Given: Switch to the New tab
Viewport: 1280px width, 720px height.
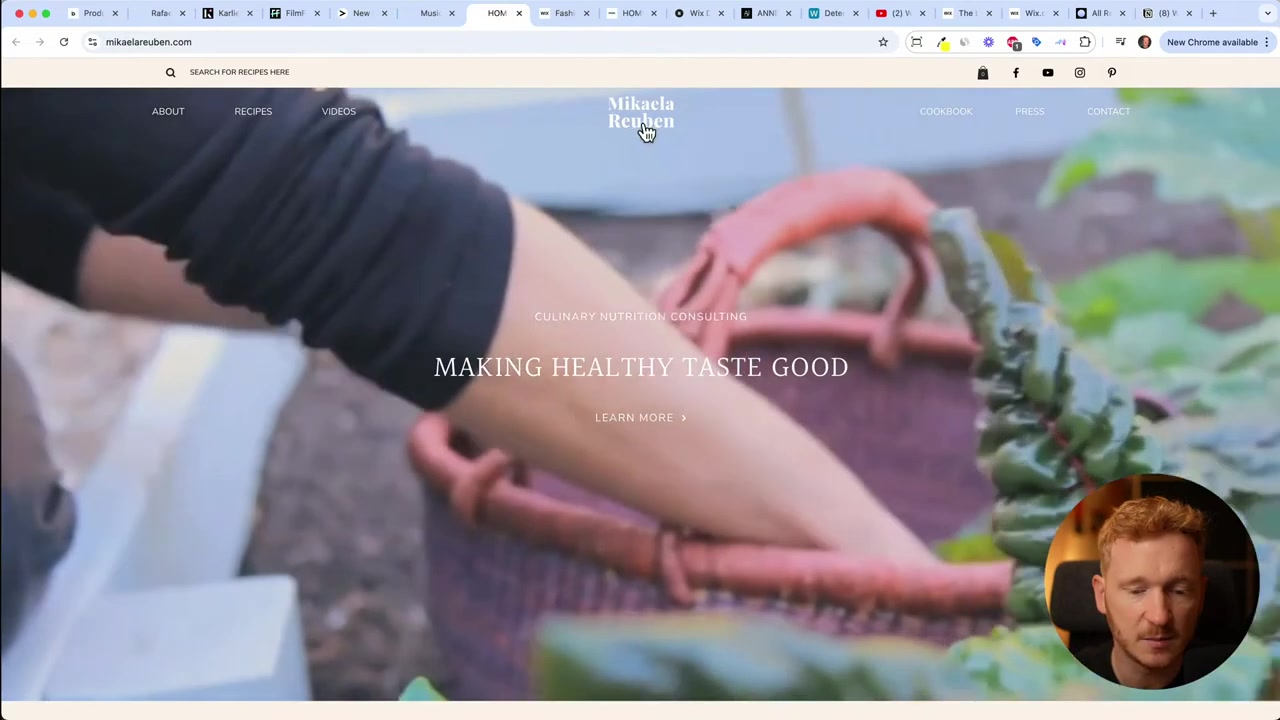Looking at the screenshot, I should tap(360, 13).
